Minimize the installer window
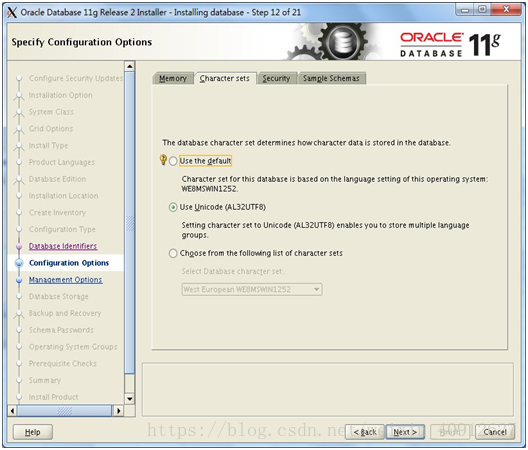 [x=465, y=10]
